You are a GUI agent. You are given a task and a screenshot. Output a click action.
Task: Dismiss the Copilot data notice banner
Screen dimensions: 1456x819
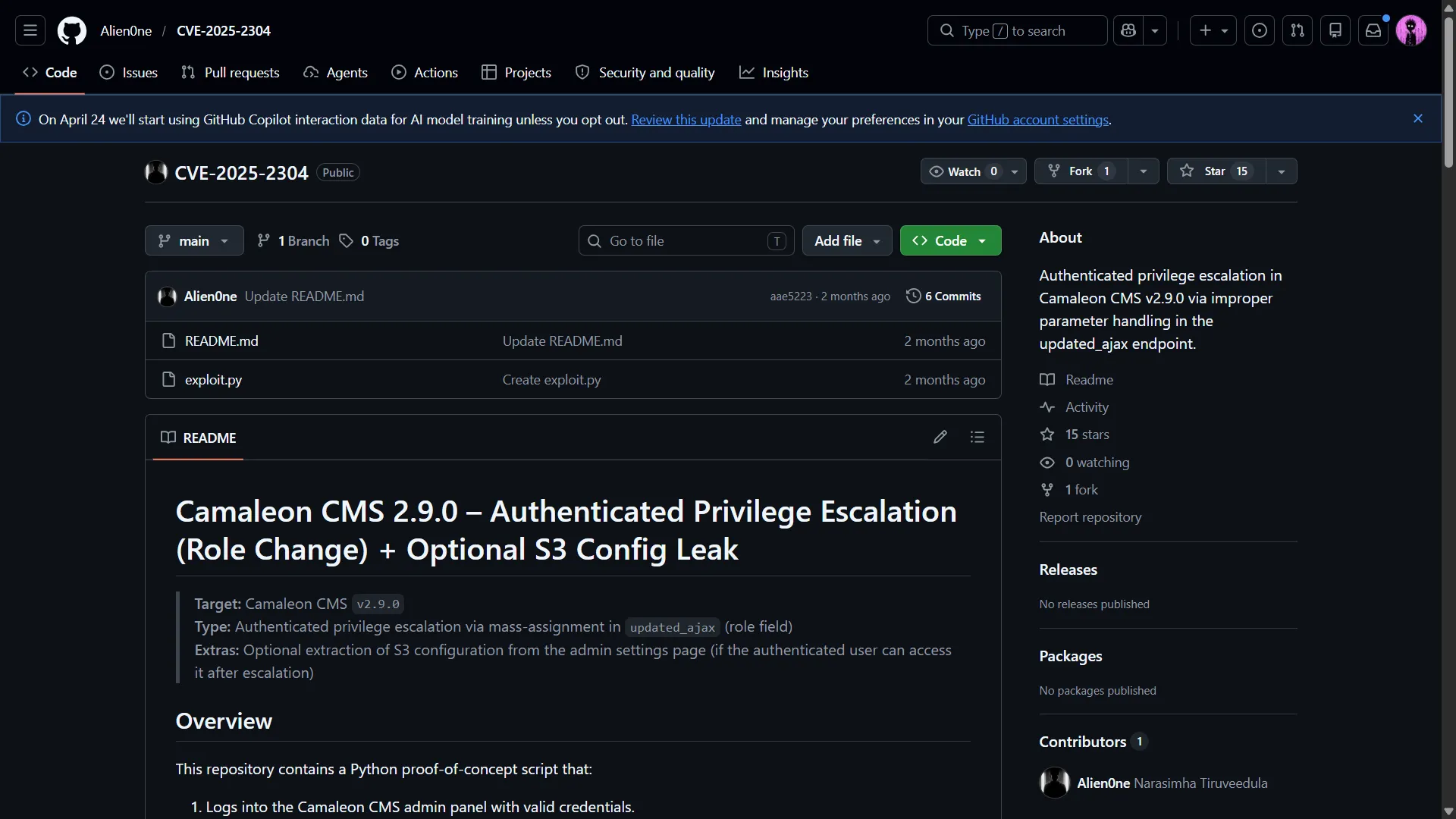click(x=1418, y=118)
